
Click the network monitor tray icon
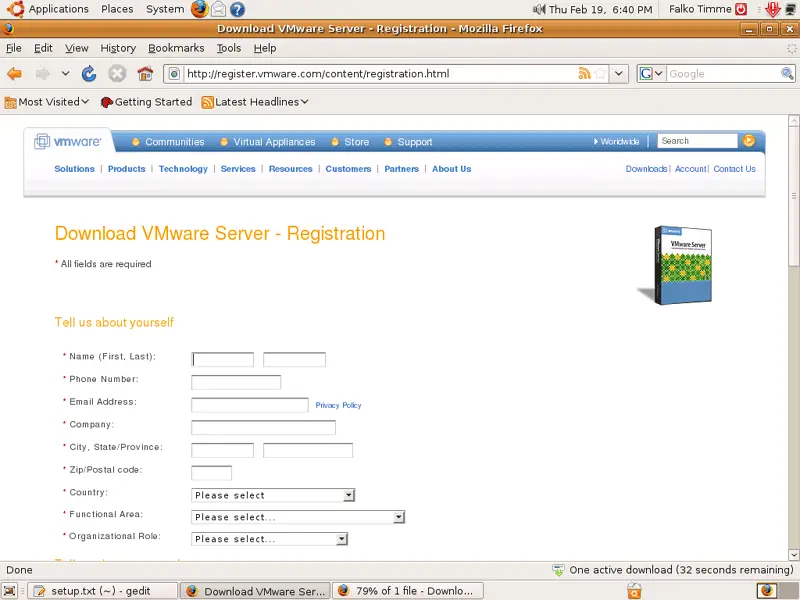[791, 9]
